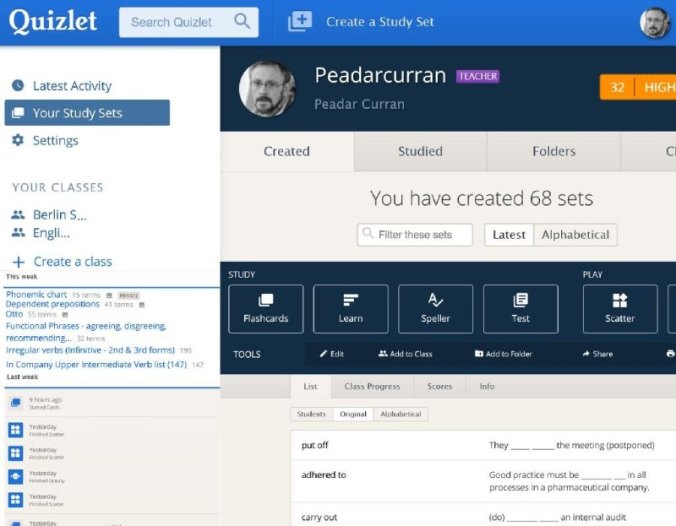This screenshot has height=526, width=676.
Task: Click Add to Folder tool
Action: (503, 354)
